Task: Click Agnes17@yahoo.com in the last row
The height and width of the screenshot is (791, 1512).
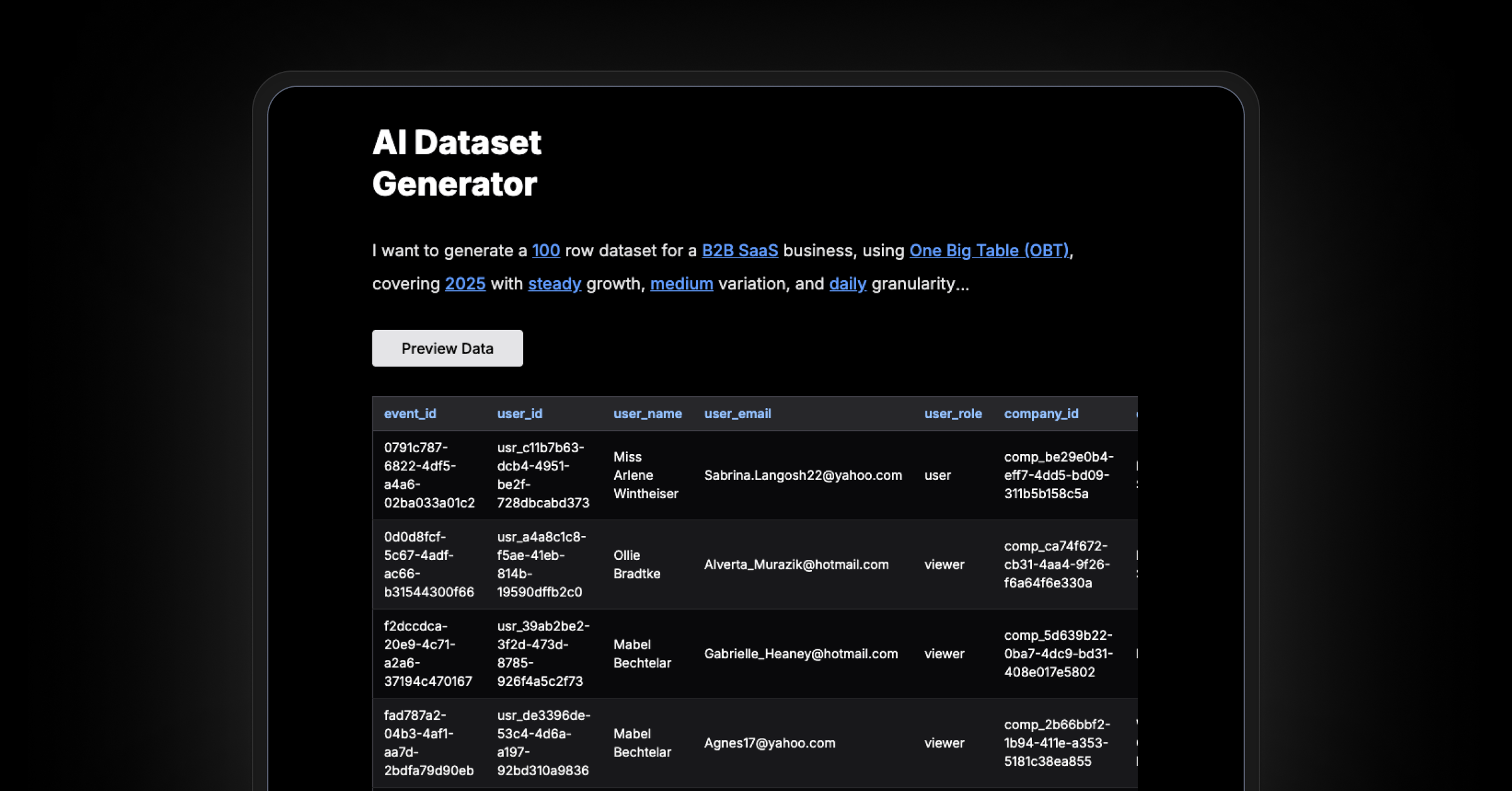Action: (x=769, y=743)
